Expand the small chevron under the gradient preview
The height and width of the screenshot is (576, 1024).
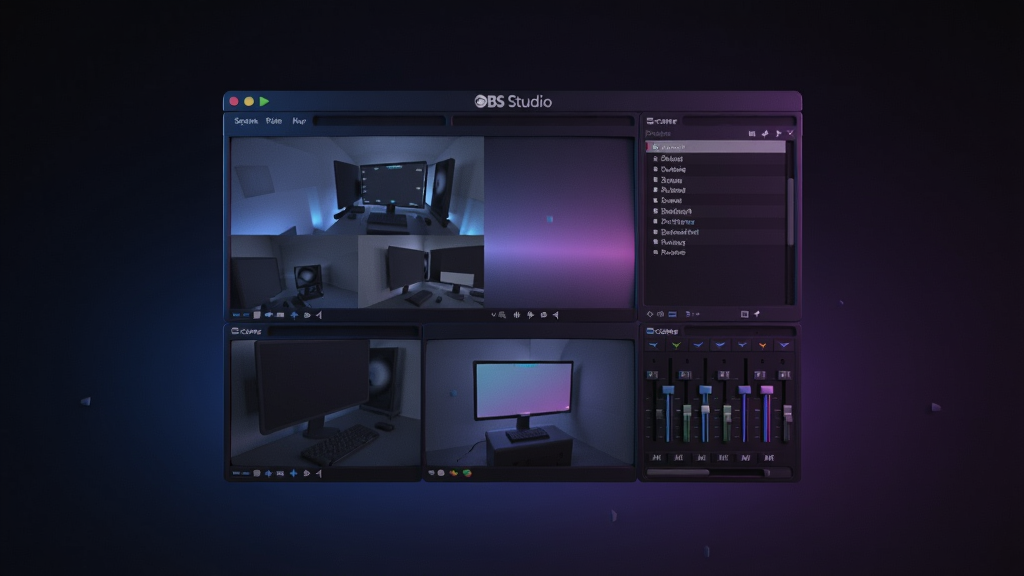(x=494, y=315)
